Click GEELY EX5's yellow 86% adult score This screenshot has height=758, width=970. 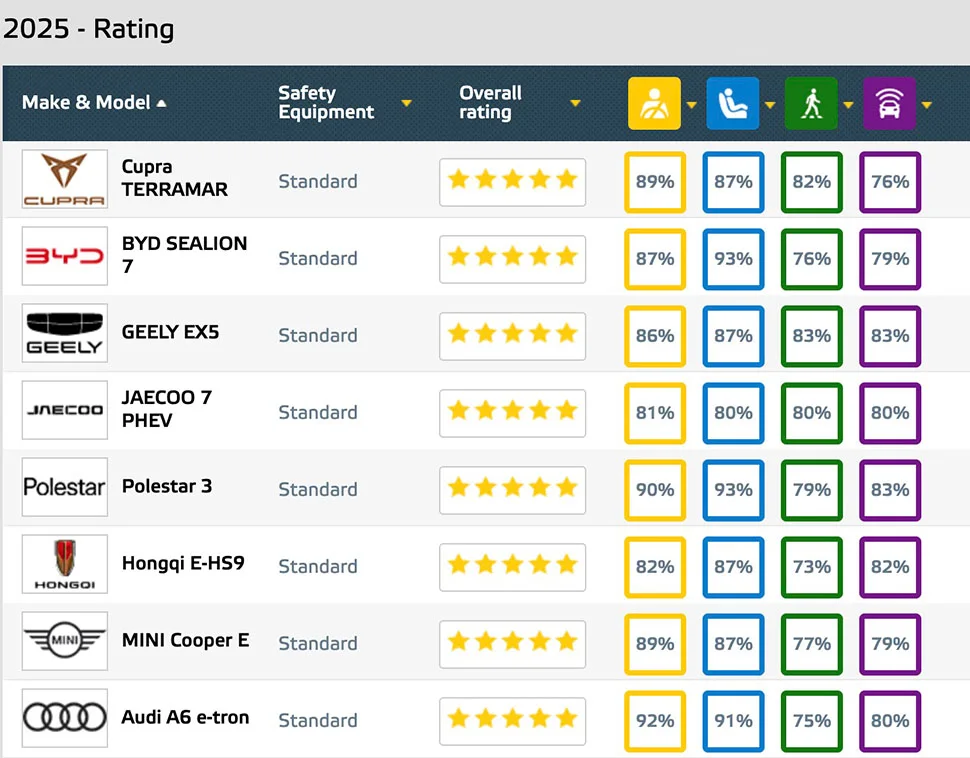pos(655,336)
